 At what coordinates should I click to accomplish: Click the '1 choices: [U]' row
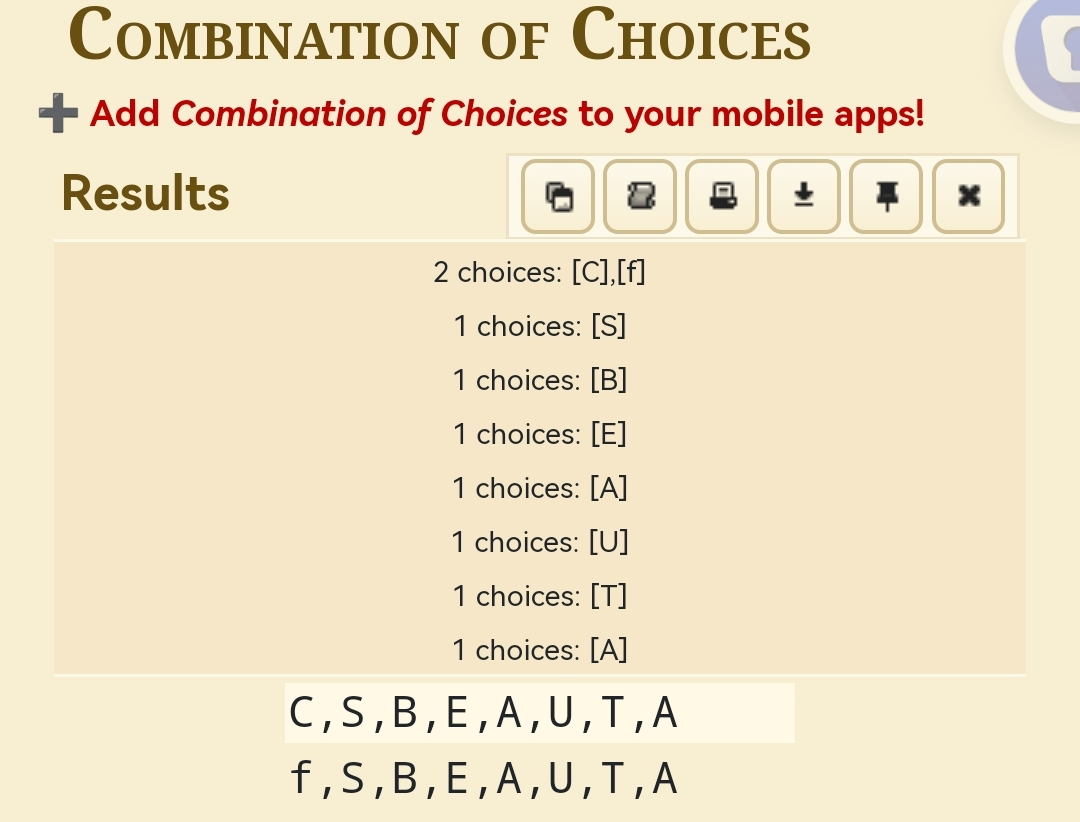pos(539,542)
